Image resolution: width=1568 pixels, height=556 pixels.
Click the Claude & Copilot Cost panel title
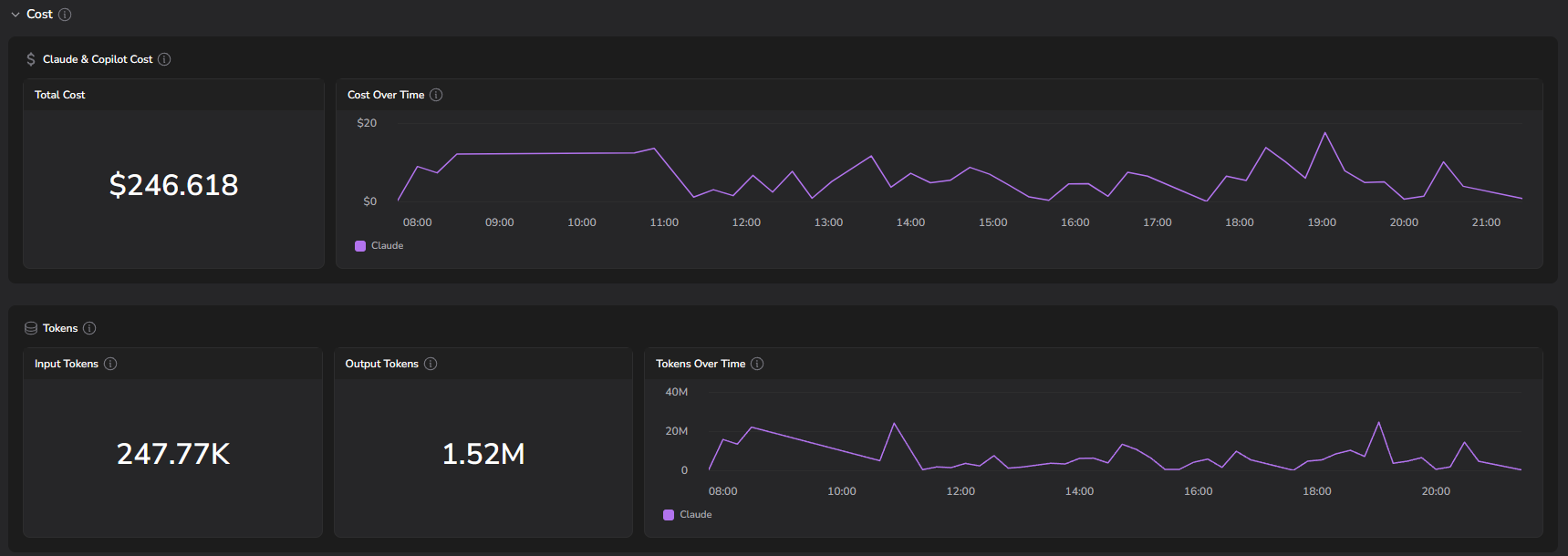pos(98,59)
